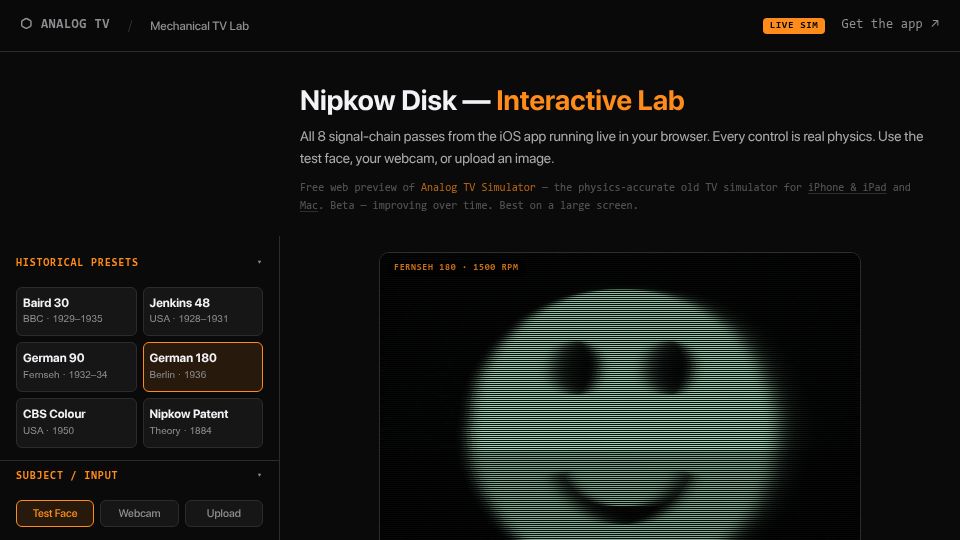The width and height of the screenshot is (960, 540).
Task: Follow the Analog TV Simulator link
Action: click(478, 187)
